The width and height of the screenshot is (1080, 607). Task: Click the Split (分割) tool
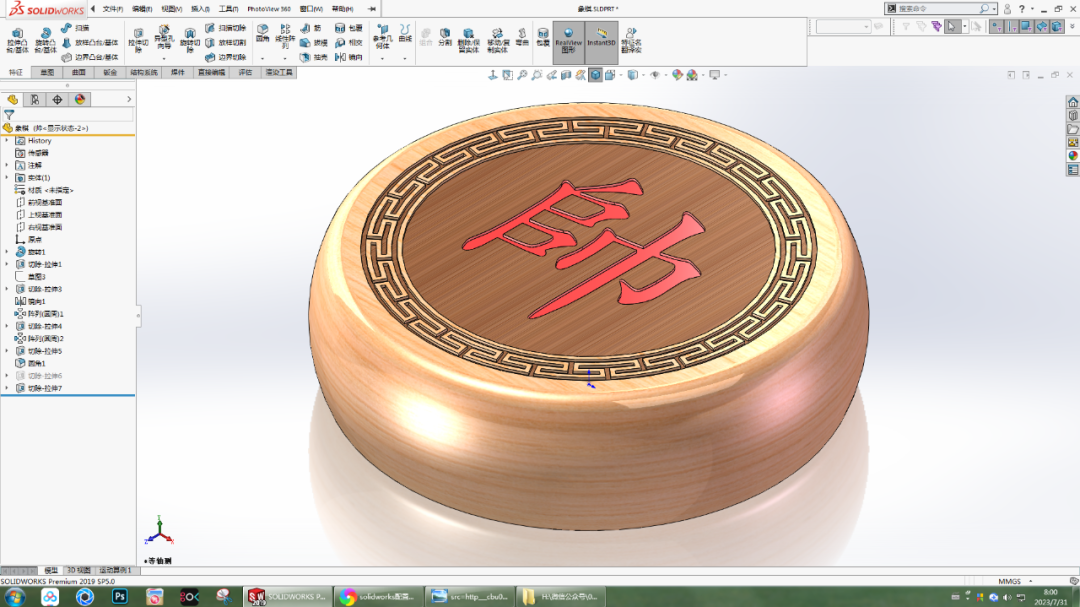445,37
